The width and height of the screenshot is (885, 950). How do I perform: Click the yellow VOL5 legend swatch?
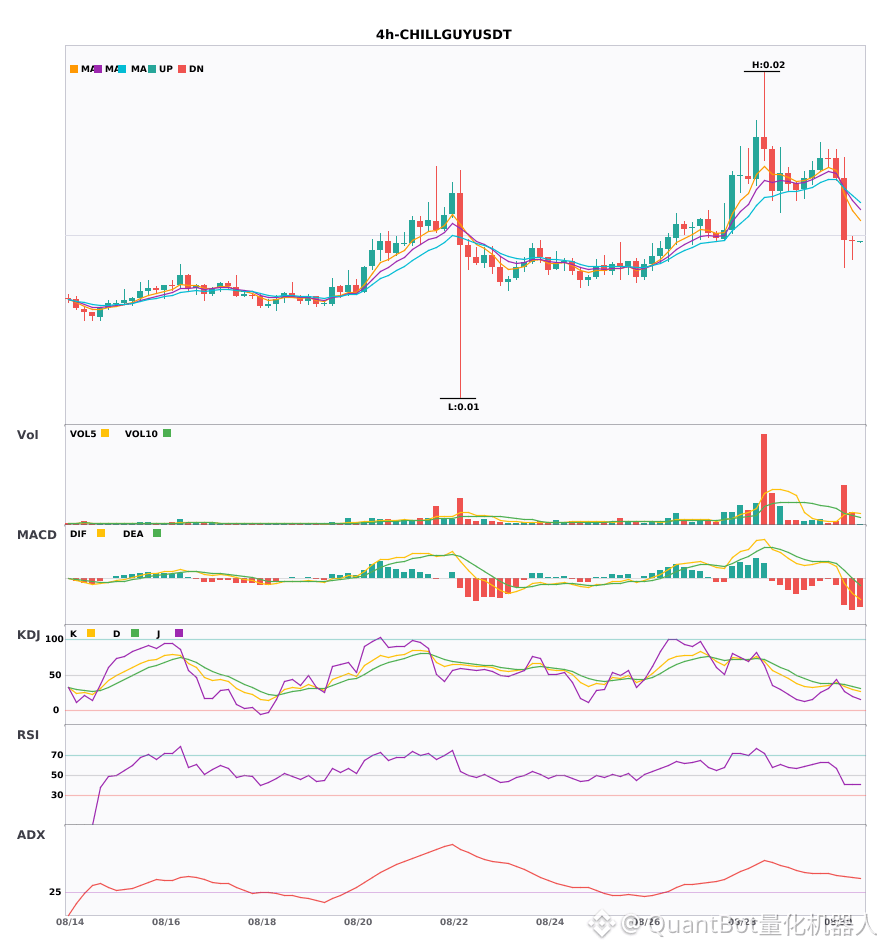pyautogui.click(x=105, y=433)
